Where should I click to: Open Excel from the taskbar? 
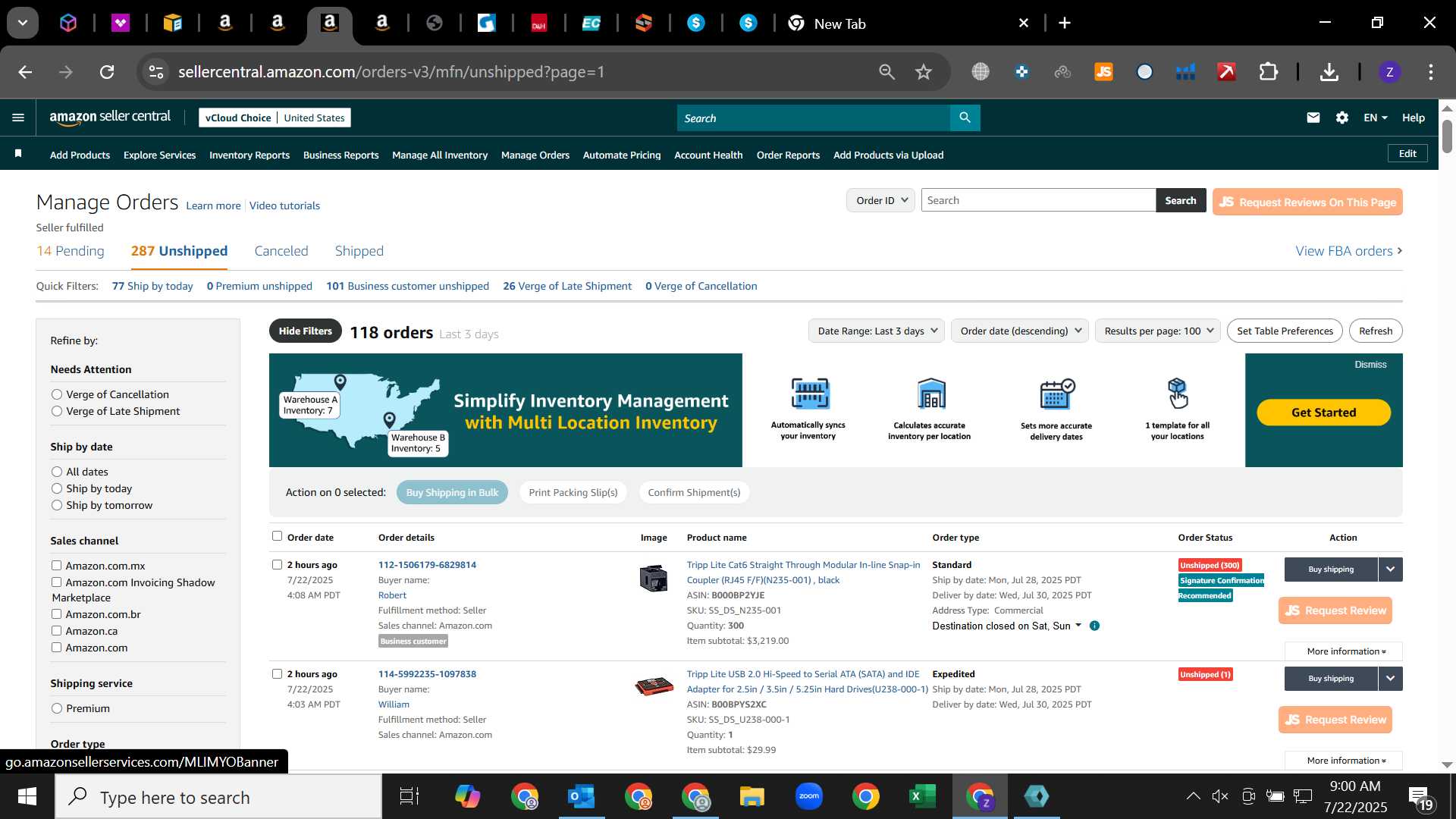click(x=922, y=796)
